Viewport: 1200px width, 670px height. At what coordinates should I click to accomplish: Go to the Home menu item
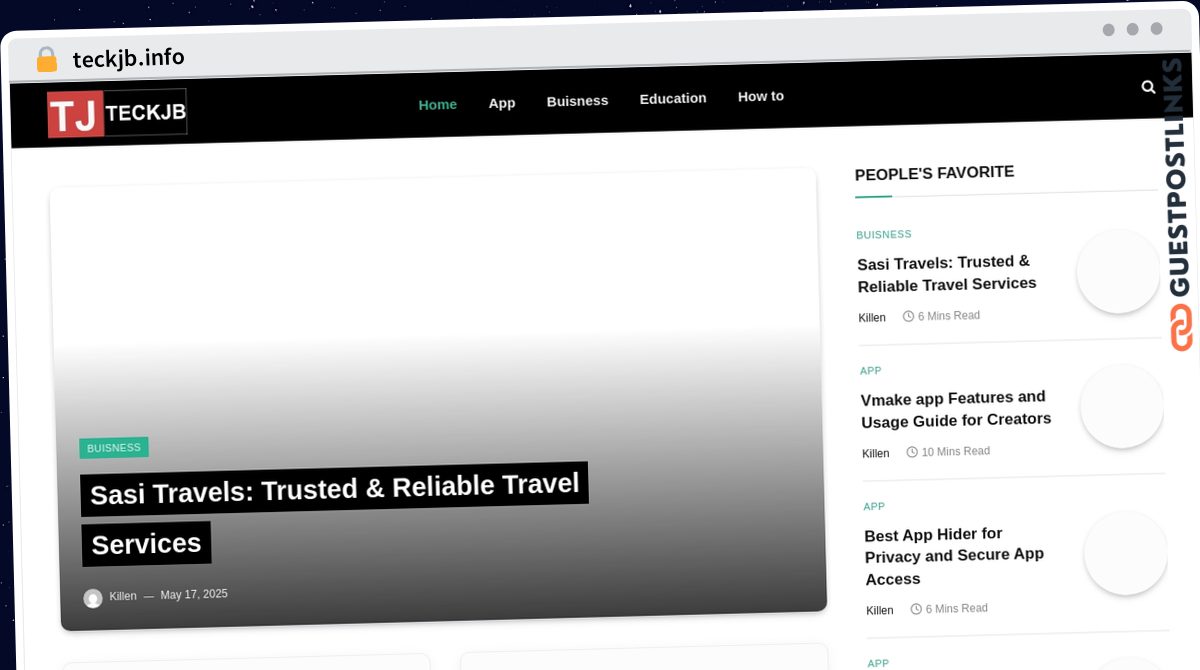[x=437, y=104]
